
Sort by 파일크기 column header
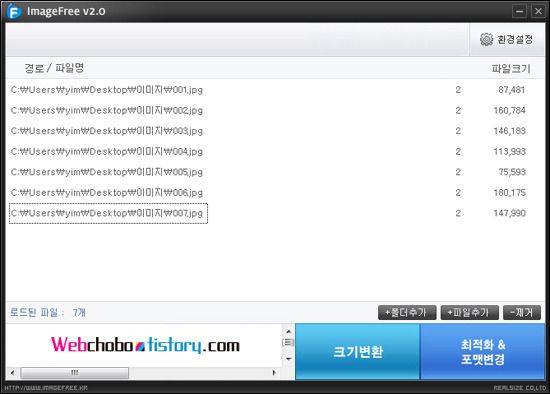coord(511,68)
